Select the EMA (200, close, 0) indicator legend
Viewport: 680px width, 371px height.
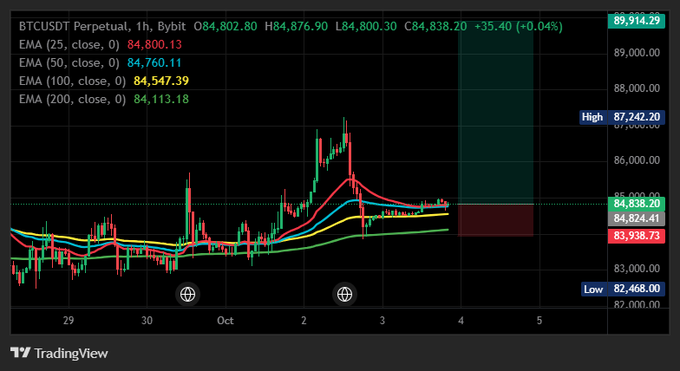tap(72, 99)
